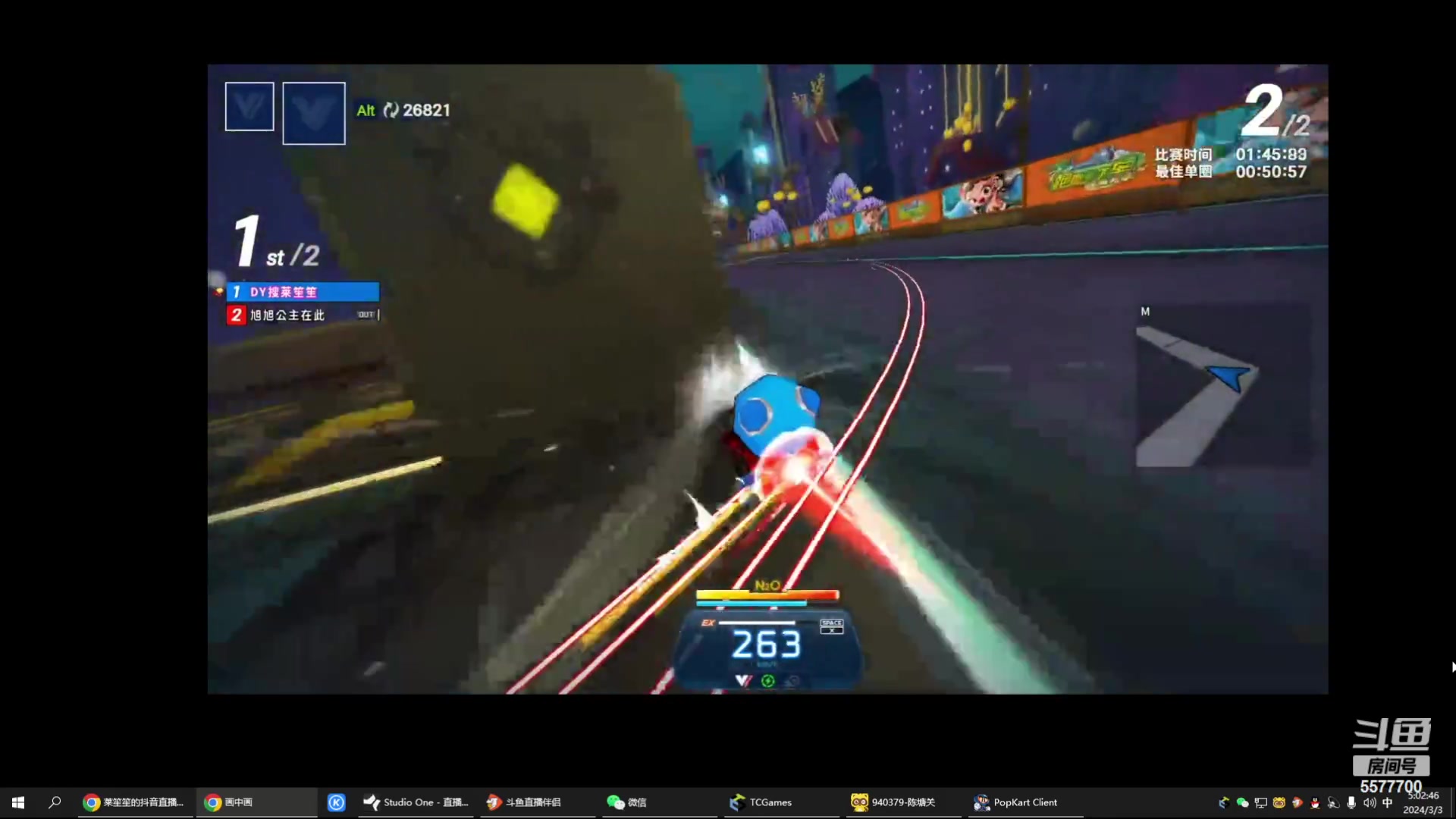1456x819 pixels.
Task: Switch to PopKart Client window
Action: (1026, 802)
